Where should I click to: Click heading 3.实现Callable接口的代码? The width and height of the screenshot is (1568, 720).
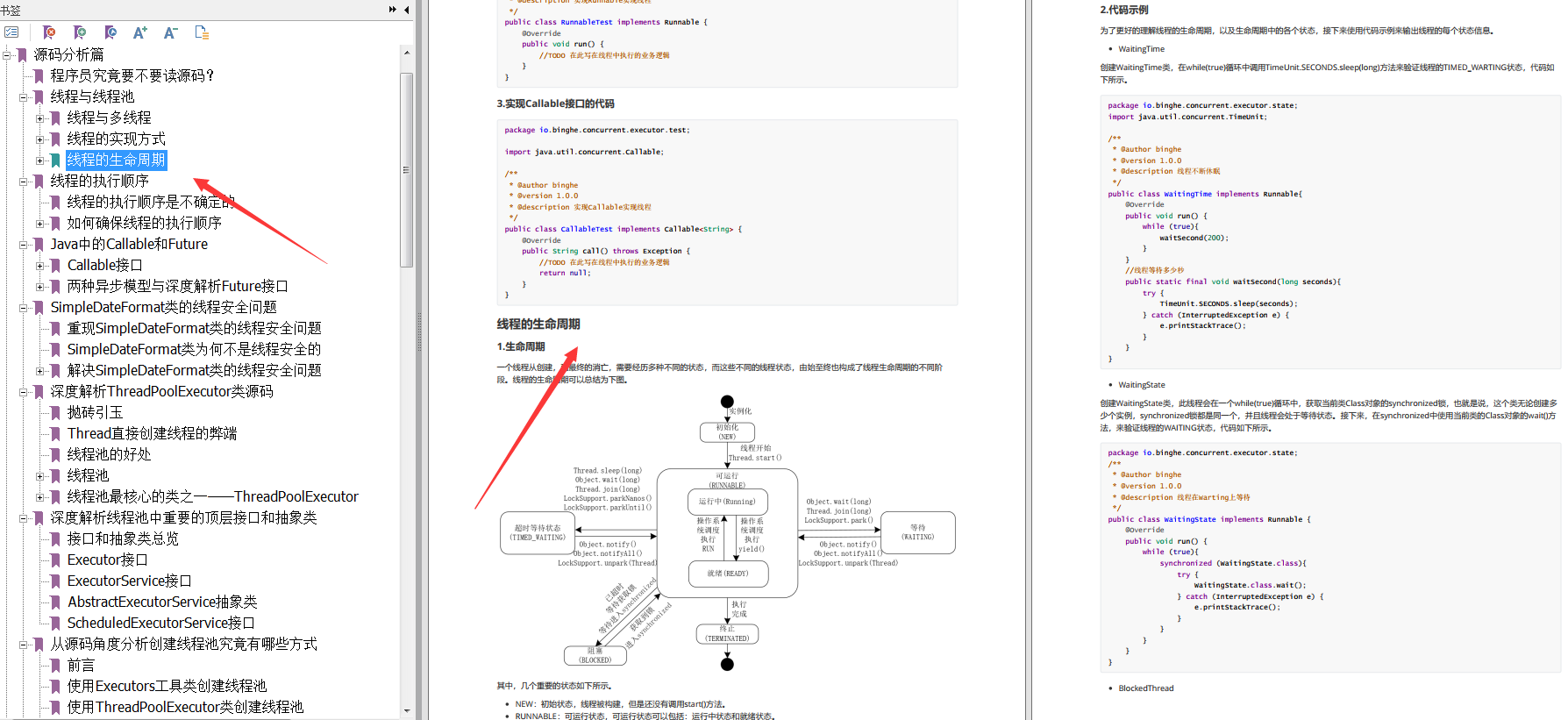pos(555,103)
